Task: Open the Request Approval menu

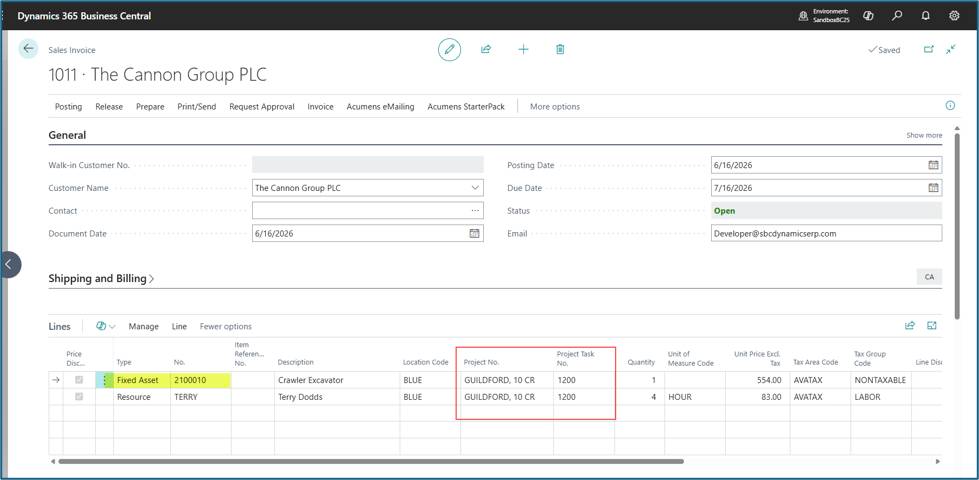Action: 262,107
